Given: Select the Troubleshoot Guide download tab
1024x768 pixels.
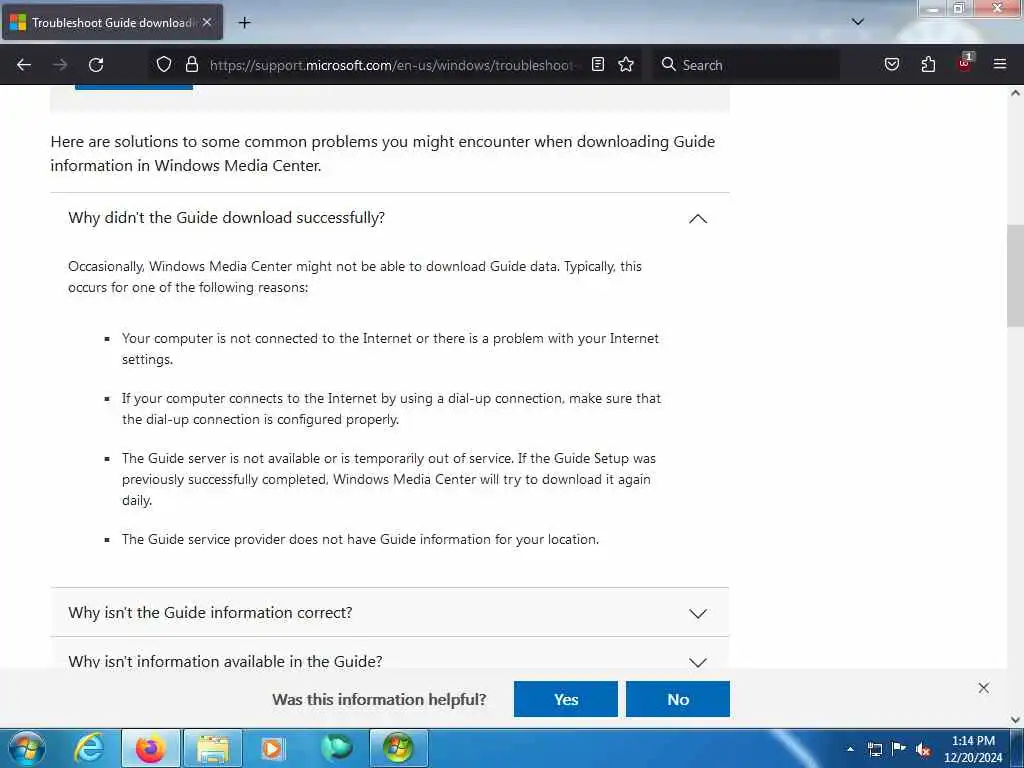Looking at the screenshot, I should (x=112, y=22).
